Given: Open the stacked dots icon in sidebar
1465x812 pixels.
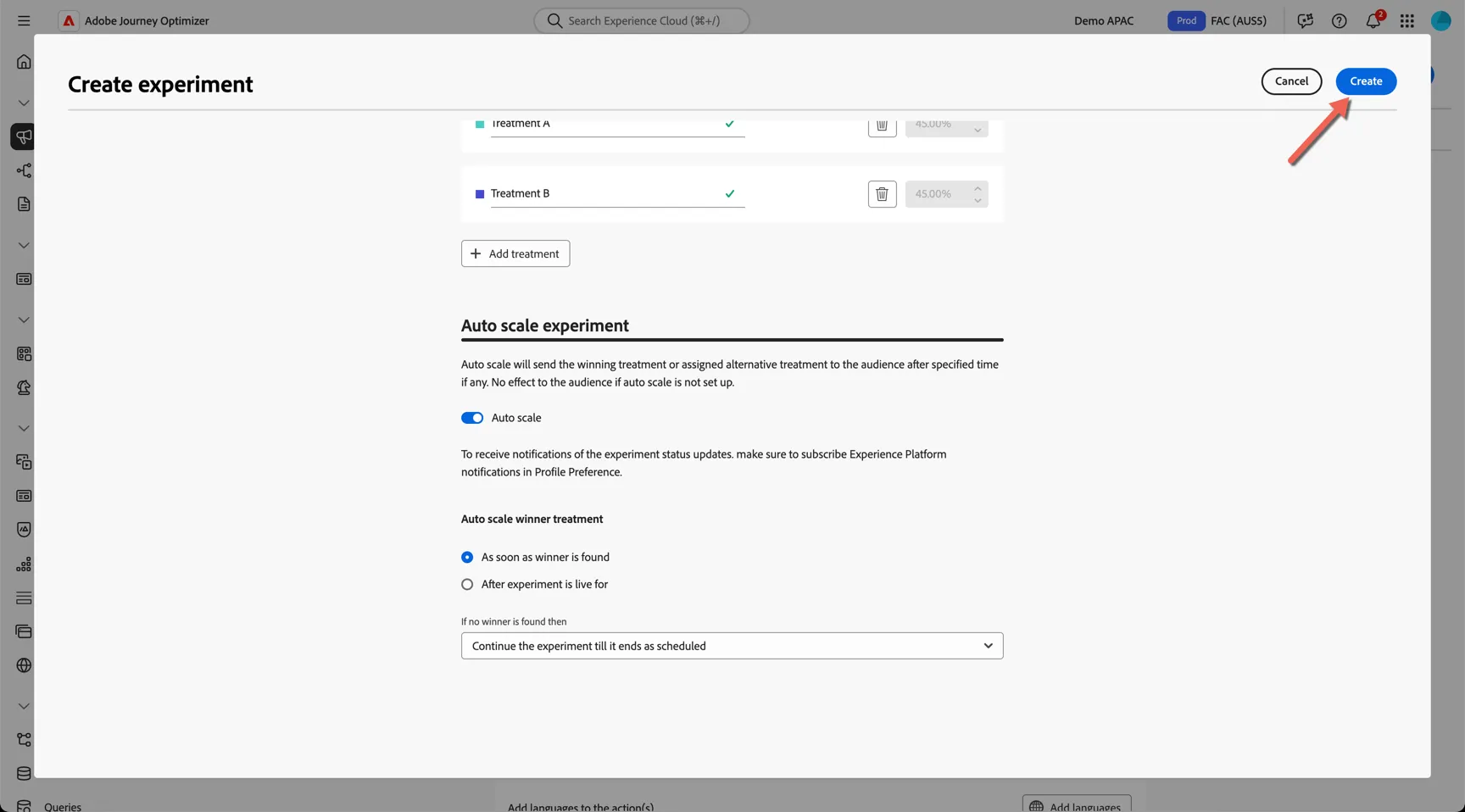Looking at the screenshot, I should coord(24,564).
